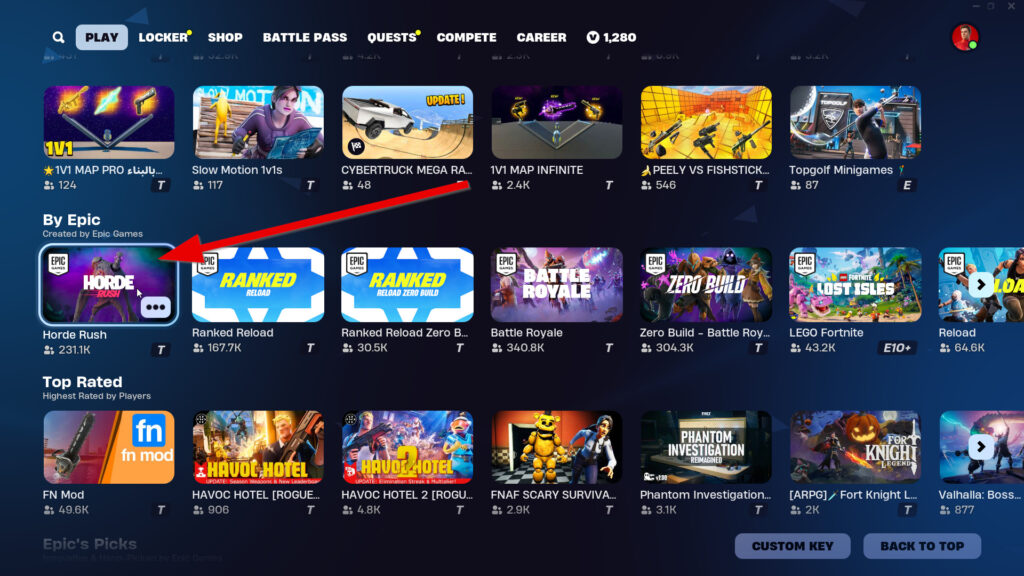This screenshot has width=1024, height=576.
Task: Select FNAF Scary Survival thumbnail
Action: pyautogui.click(x=556, y=447)
